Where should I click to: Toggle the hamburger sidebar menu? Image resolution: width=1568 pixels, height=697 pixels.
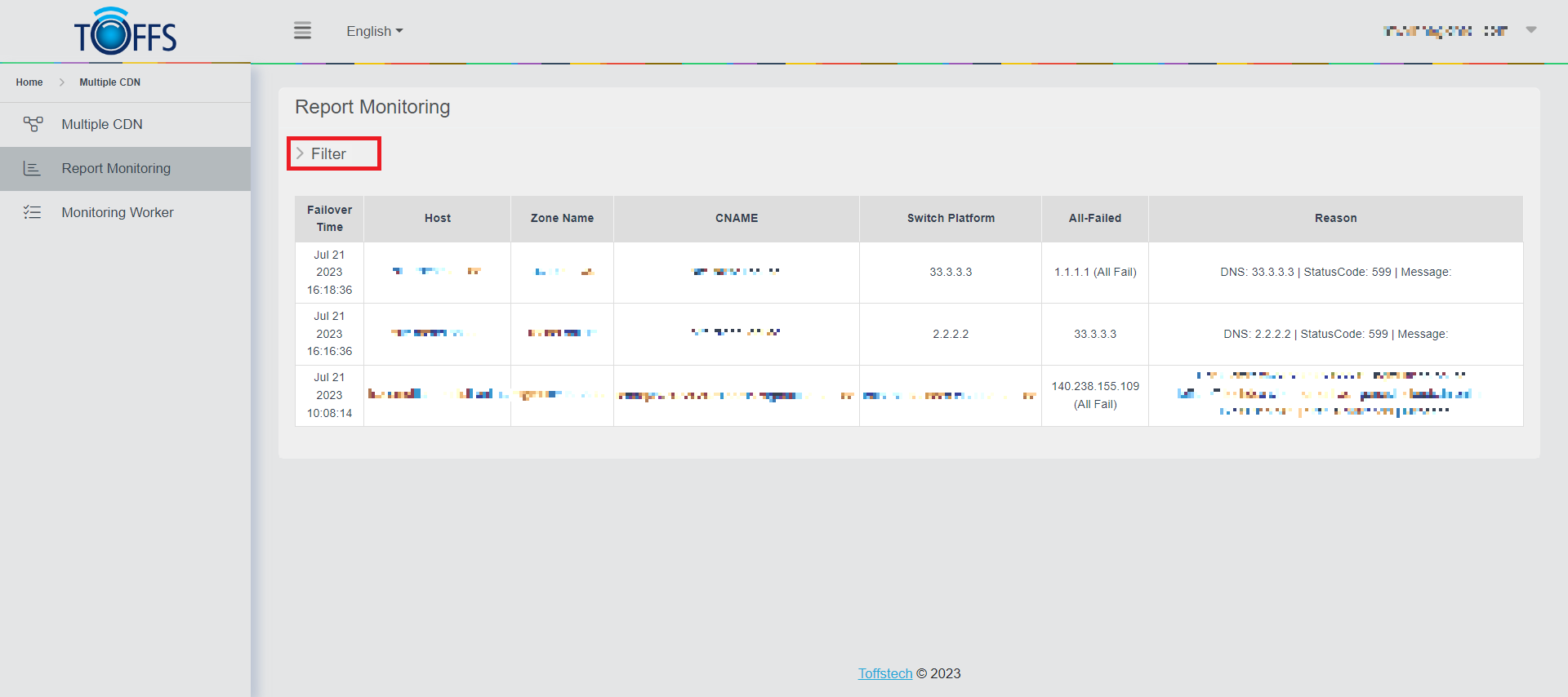coord(302,31)
